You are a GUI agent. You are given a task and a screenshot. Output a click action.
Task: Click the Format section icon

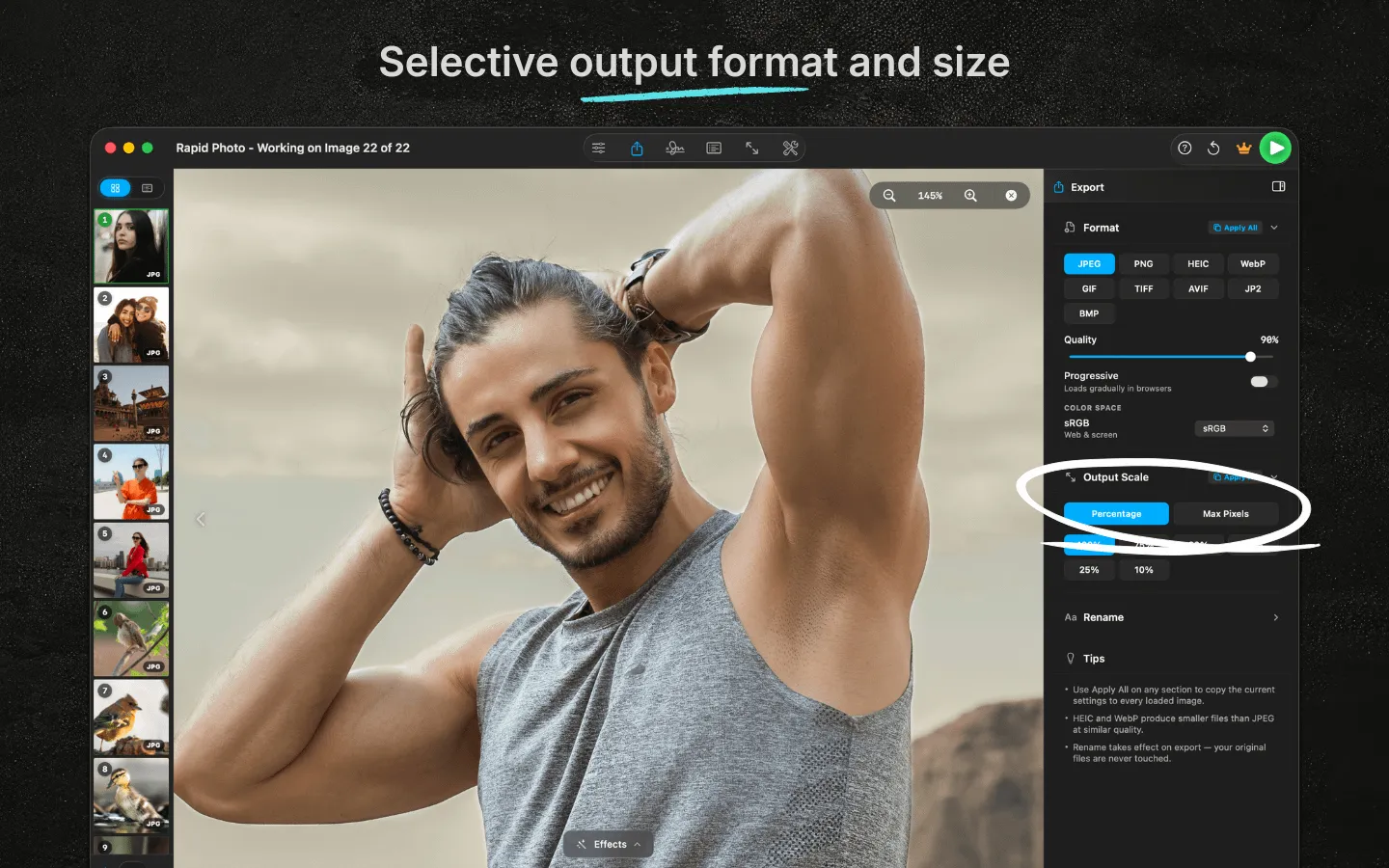coord(1070,228)
